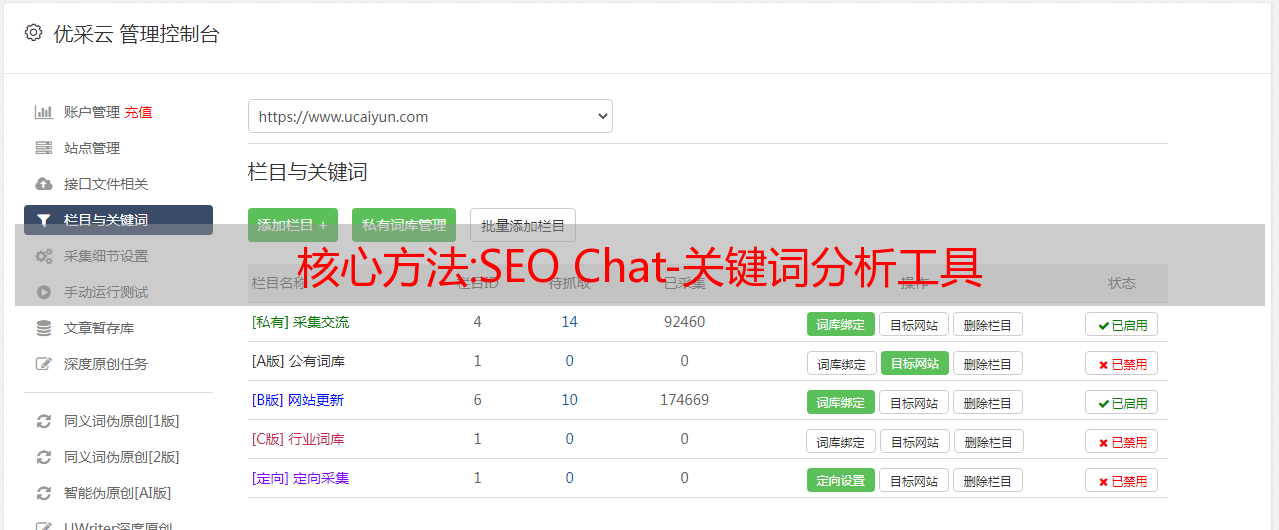Click 删除栏目 for 网站更新 row
The image size is (1279, 530).
pyautogui.click(x=988, y=402)
